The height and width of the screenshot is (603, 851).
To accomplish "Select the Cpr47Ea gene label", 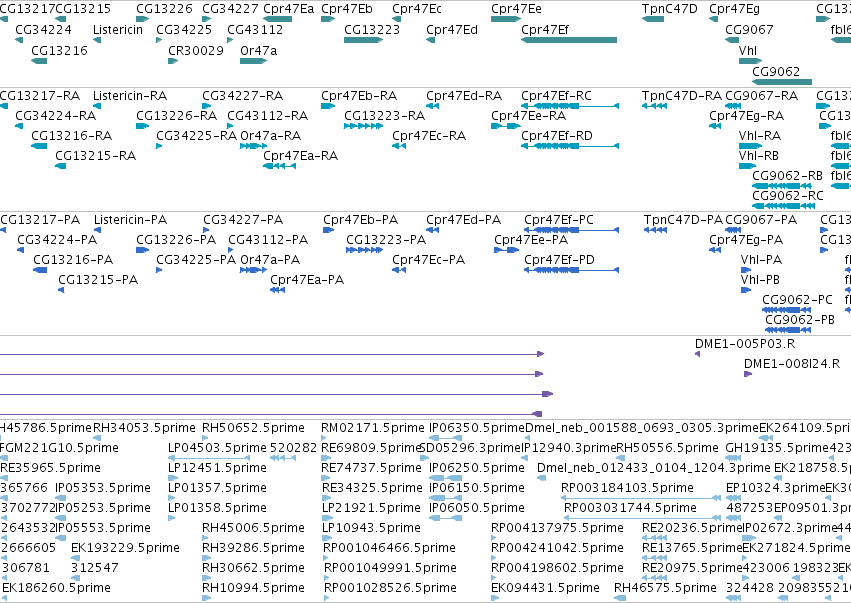I will coord(289,9).
